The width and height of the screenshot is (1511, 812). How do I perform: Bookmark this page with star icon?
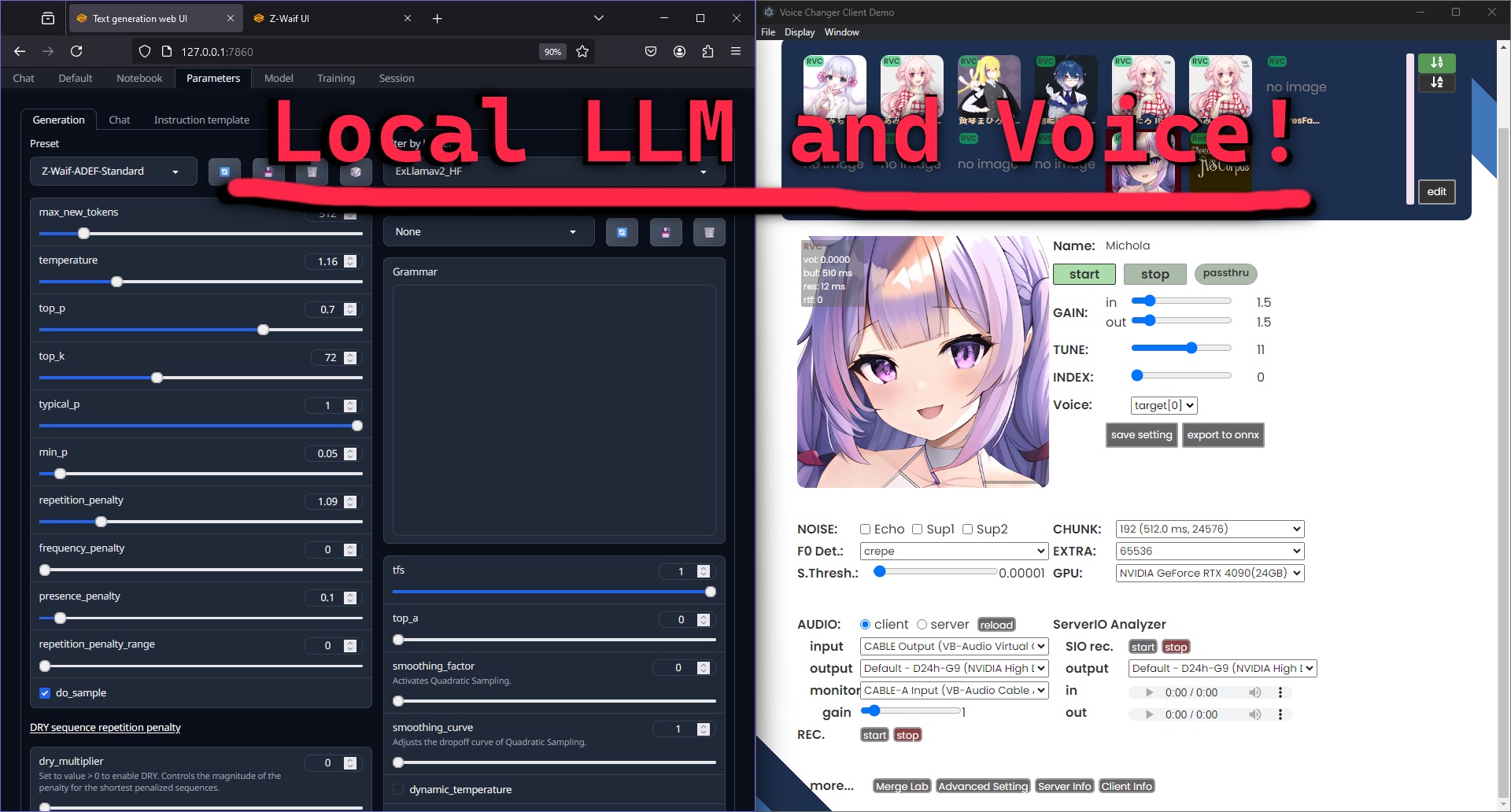click(x=582, y=51)
